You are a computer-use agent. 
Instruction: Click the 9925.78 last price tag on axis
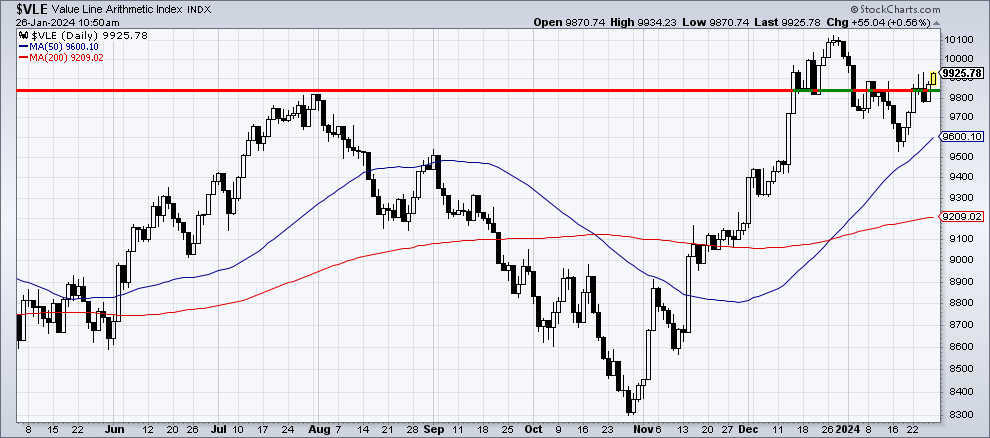[x=962, y=73]
